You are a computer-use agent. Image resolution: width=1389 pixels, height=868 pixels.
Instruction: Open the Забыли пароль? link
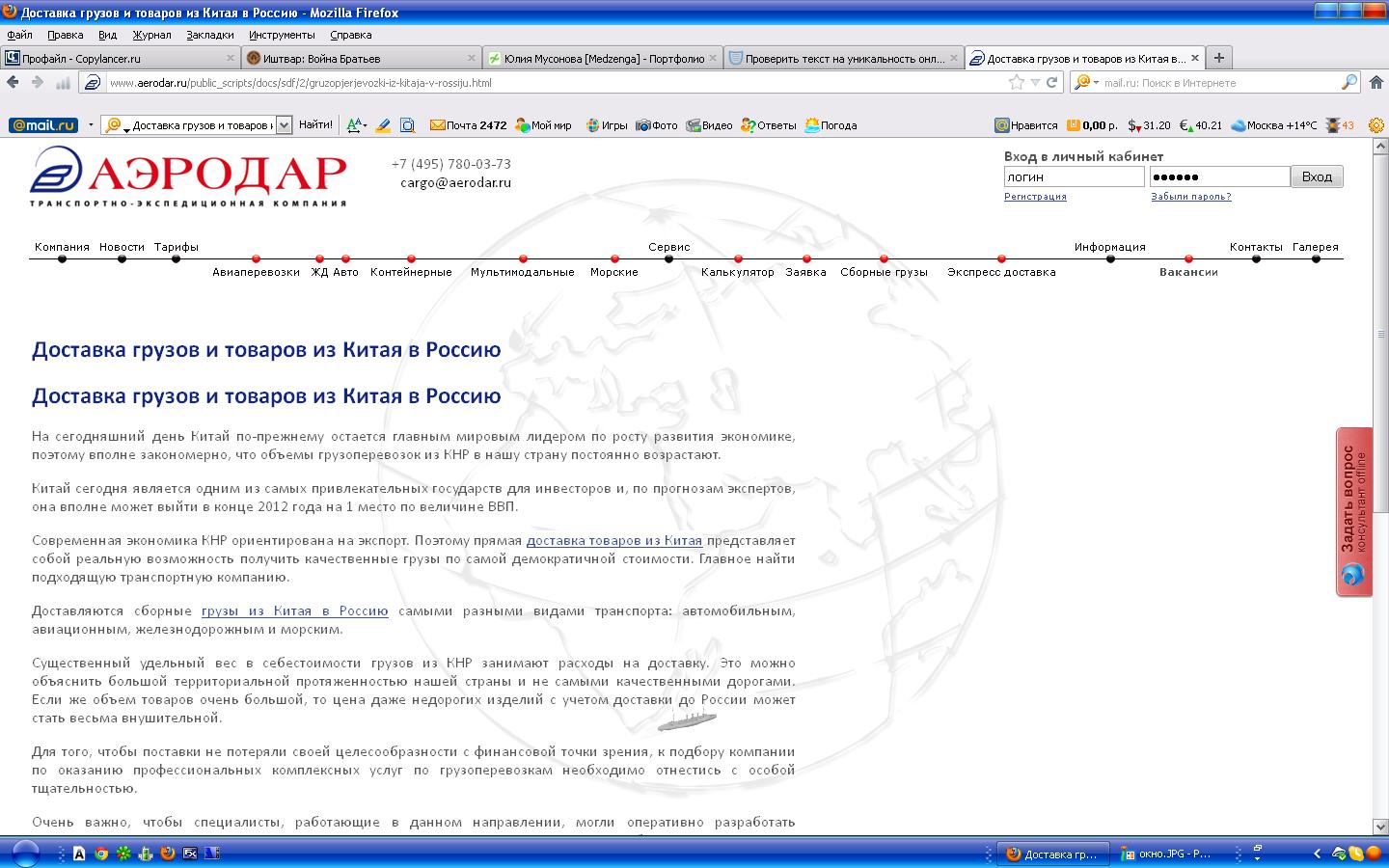pos(1191,197)
